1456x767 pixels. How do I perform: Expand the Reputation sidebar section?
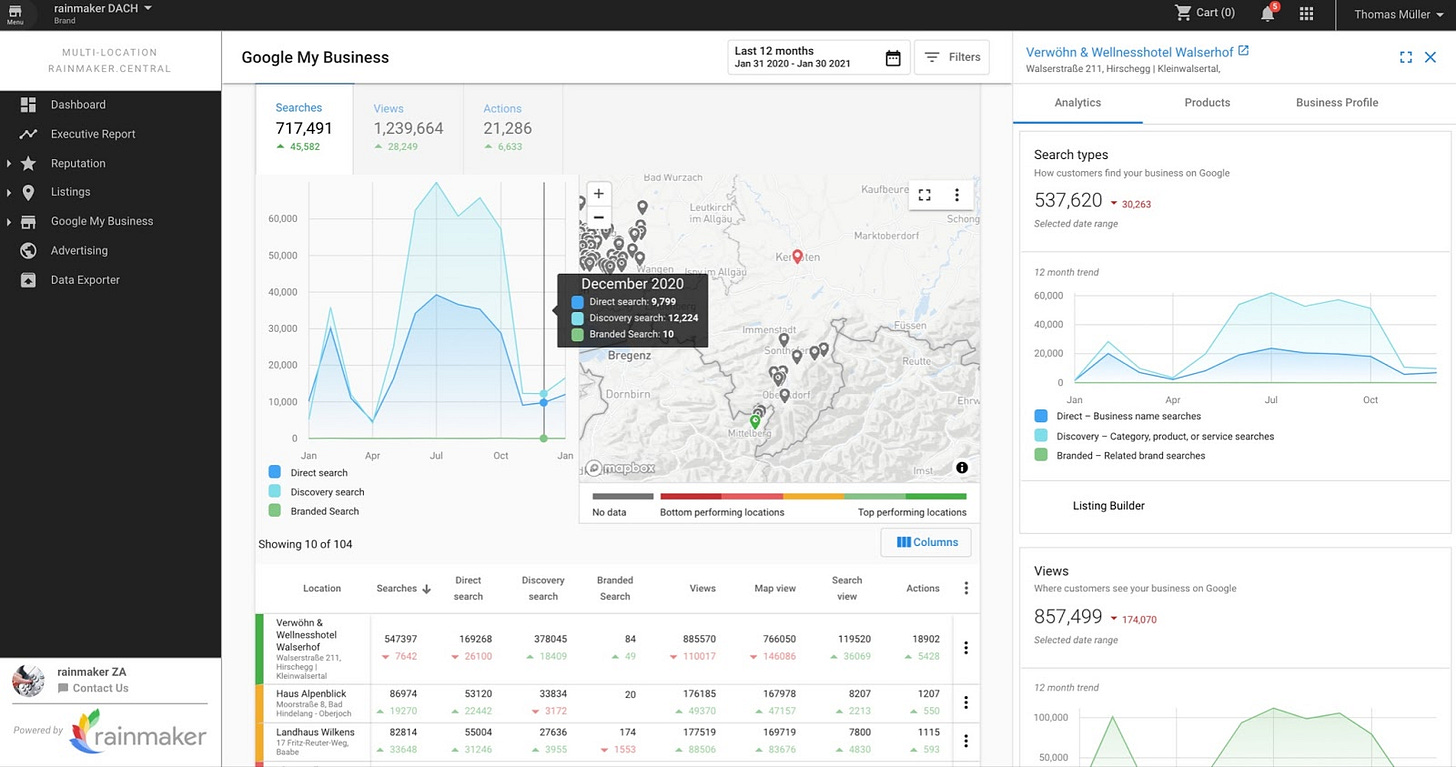click(x=9, y=163)
